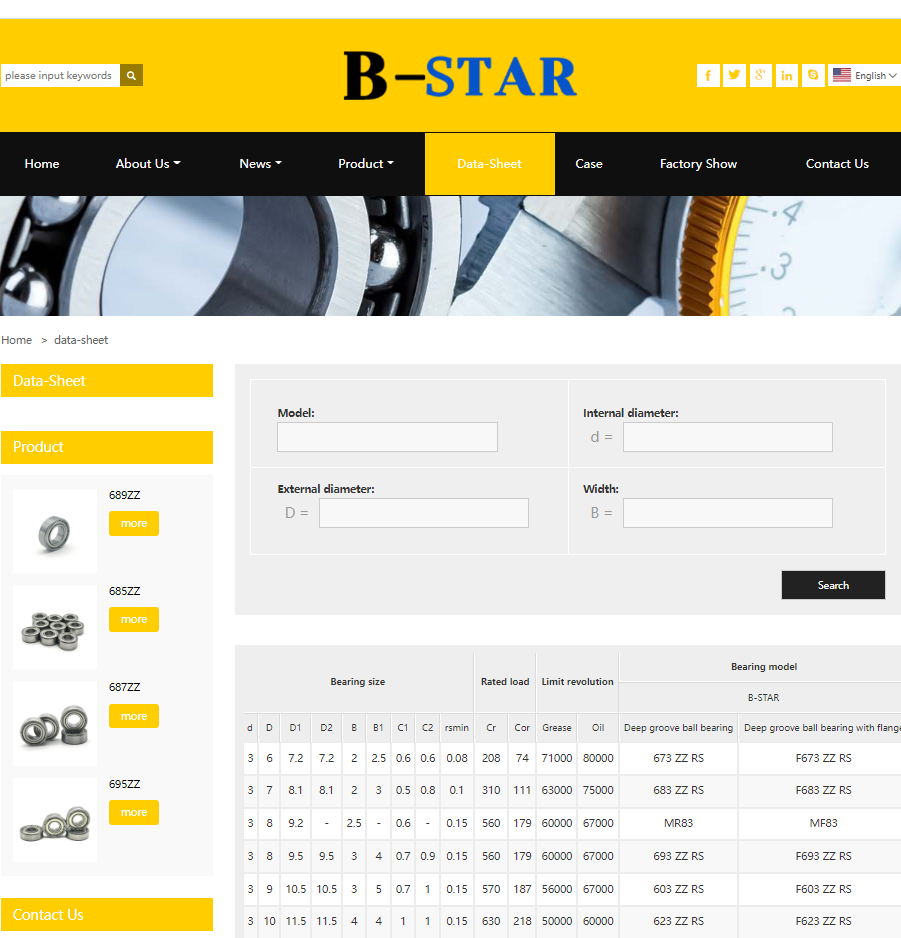Click the 689ZZ product title
Screen dimensions: 901x938
coord(124,495)
